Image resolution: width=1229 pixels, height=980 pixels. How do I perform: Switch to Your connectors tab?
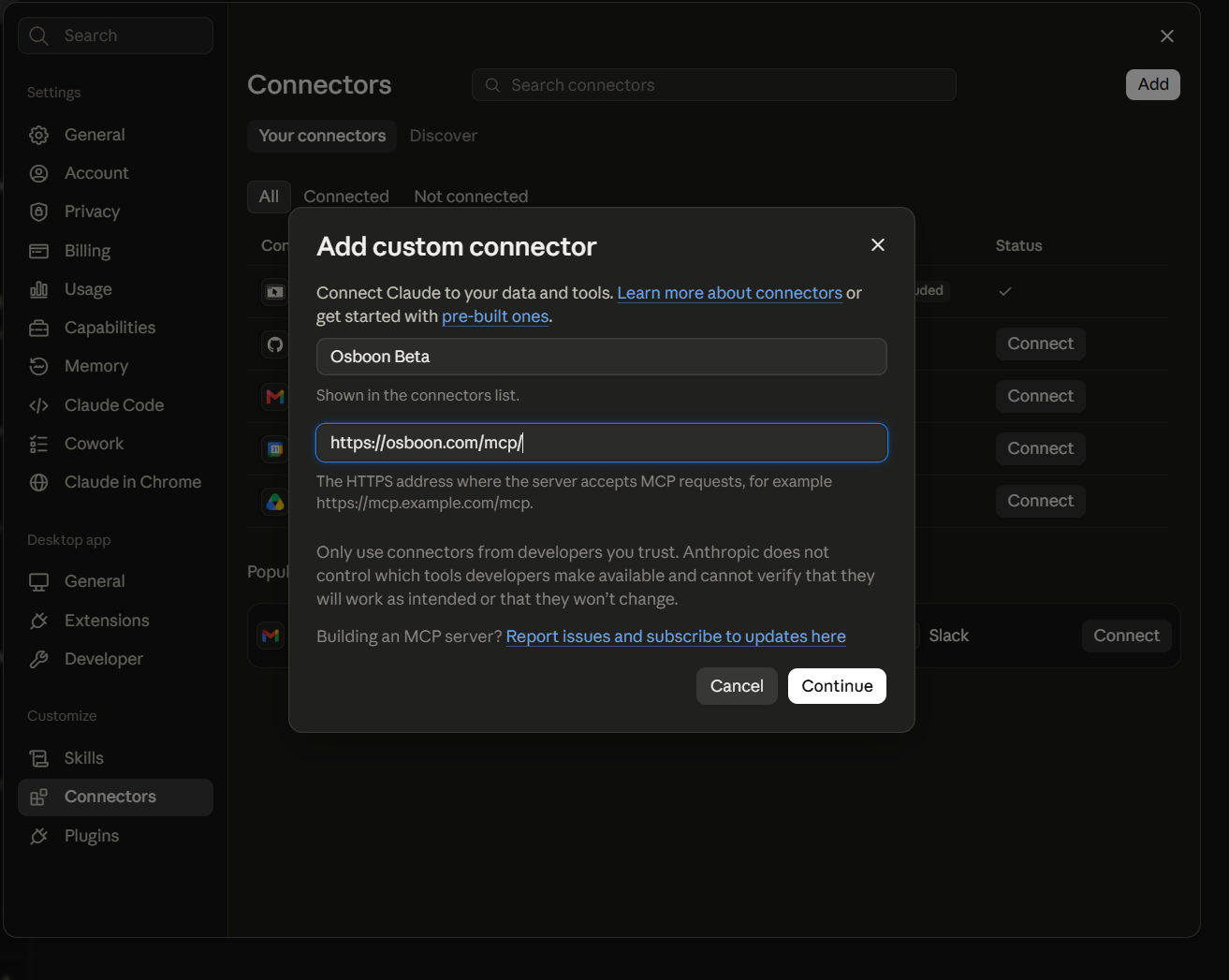[322, 136]
